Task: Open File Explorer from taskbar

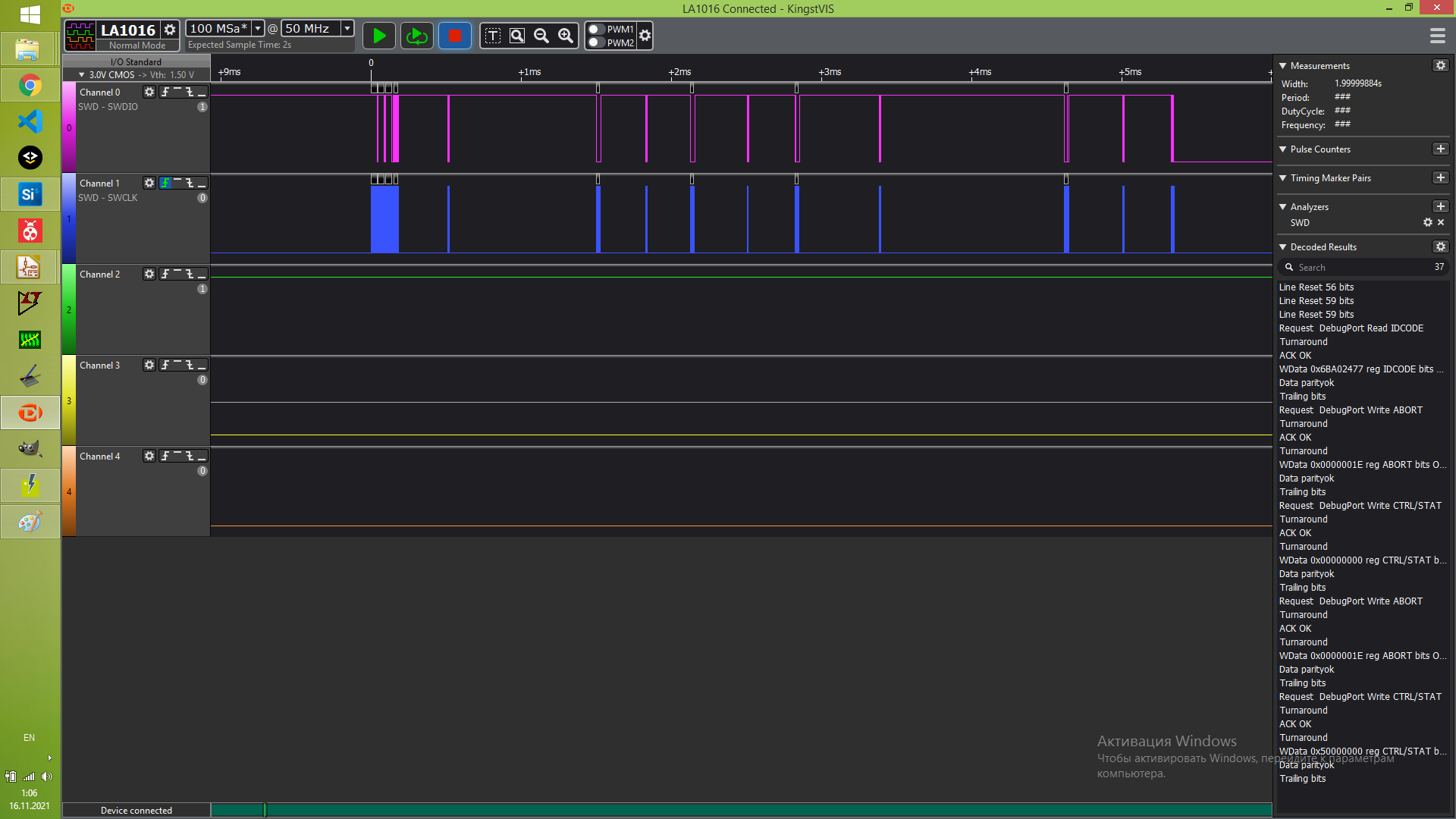Action: point(30,49)
